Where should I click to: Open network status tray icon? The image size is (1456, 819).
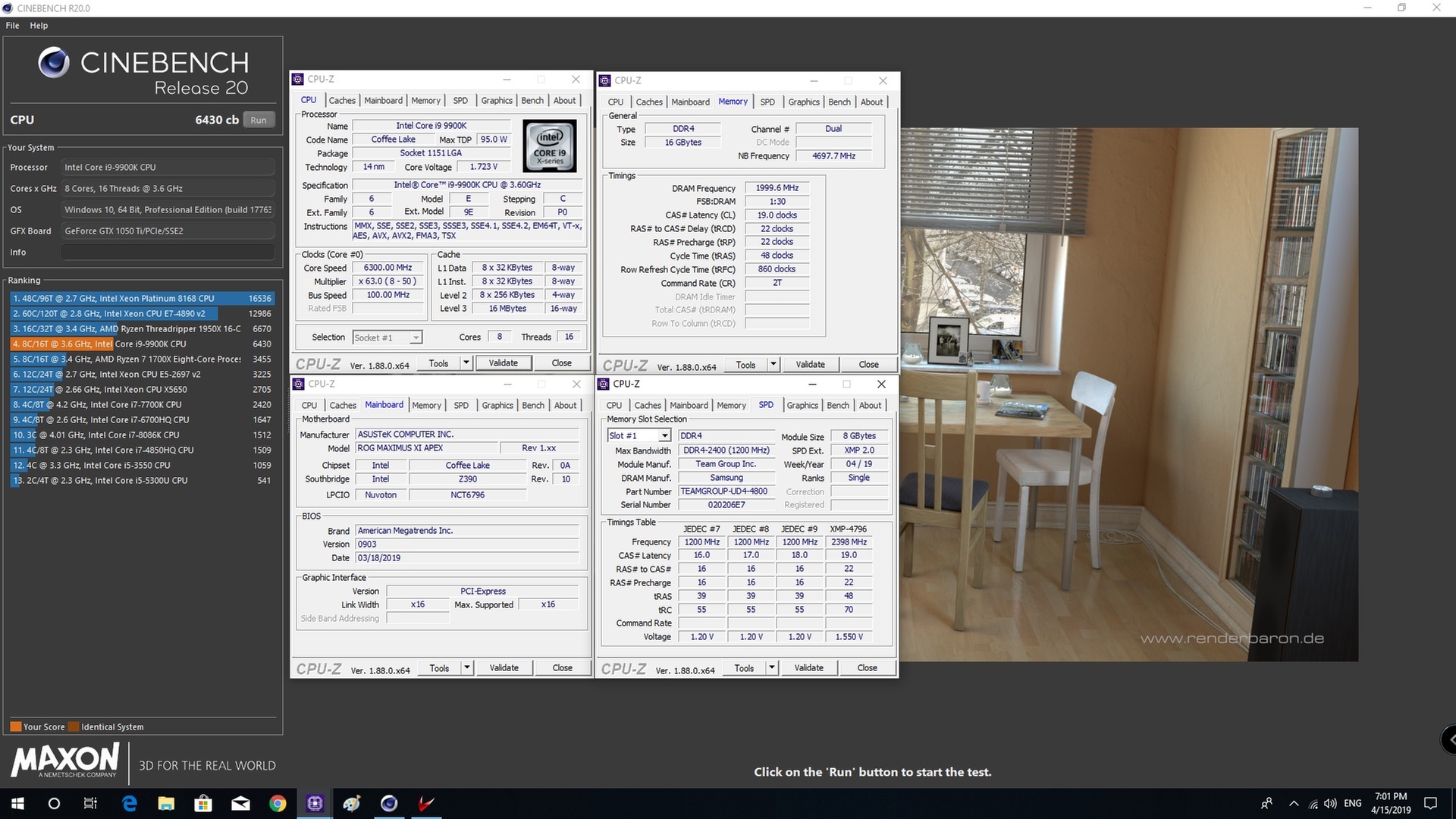(x=1313, y=804)
